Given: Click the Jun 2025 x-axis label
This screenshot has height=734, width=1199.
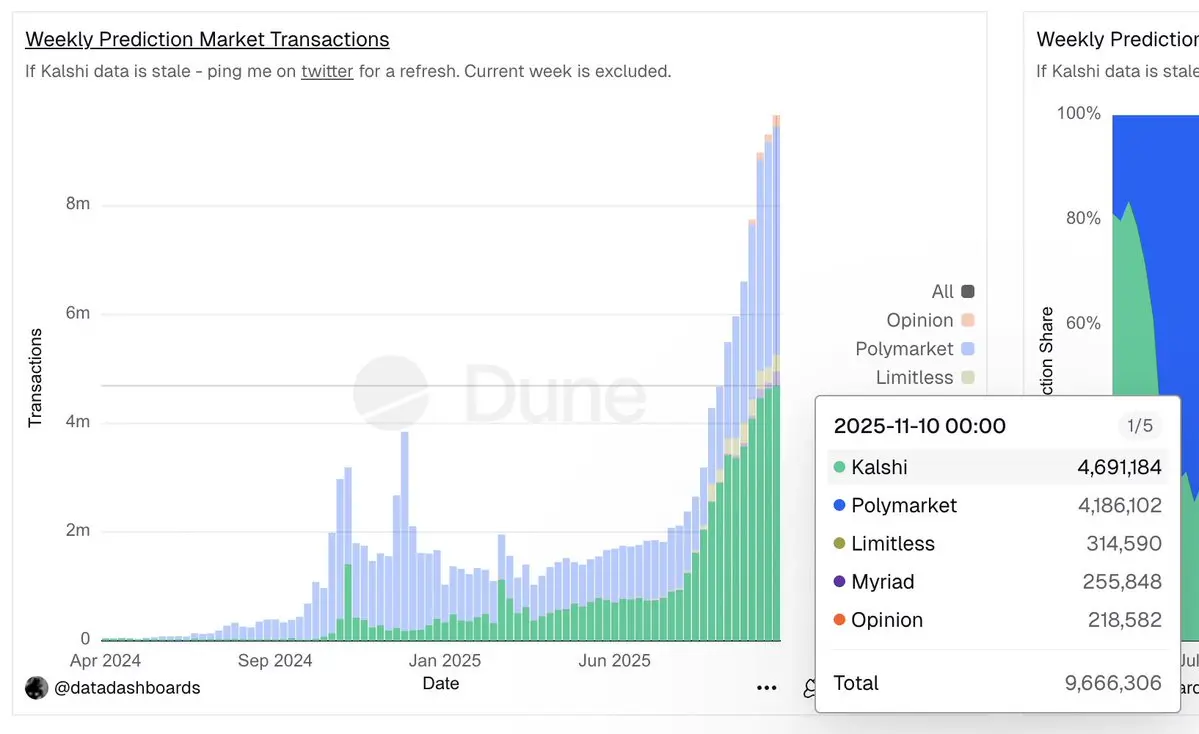Looking at the screenshot, I should 615,661.
